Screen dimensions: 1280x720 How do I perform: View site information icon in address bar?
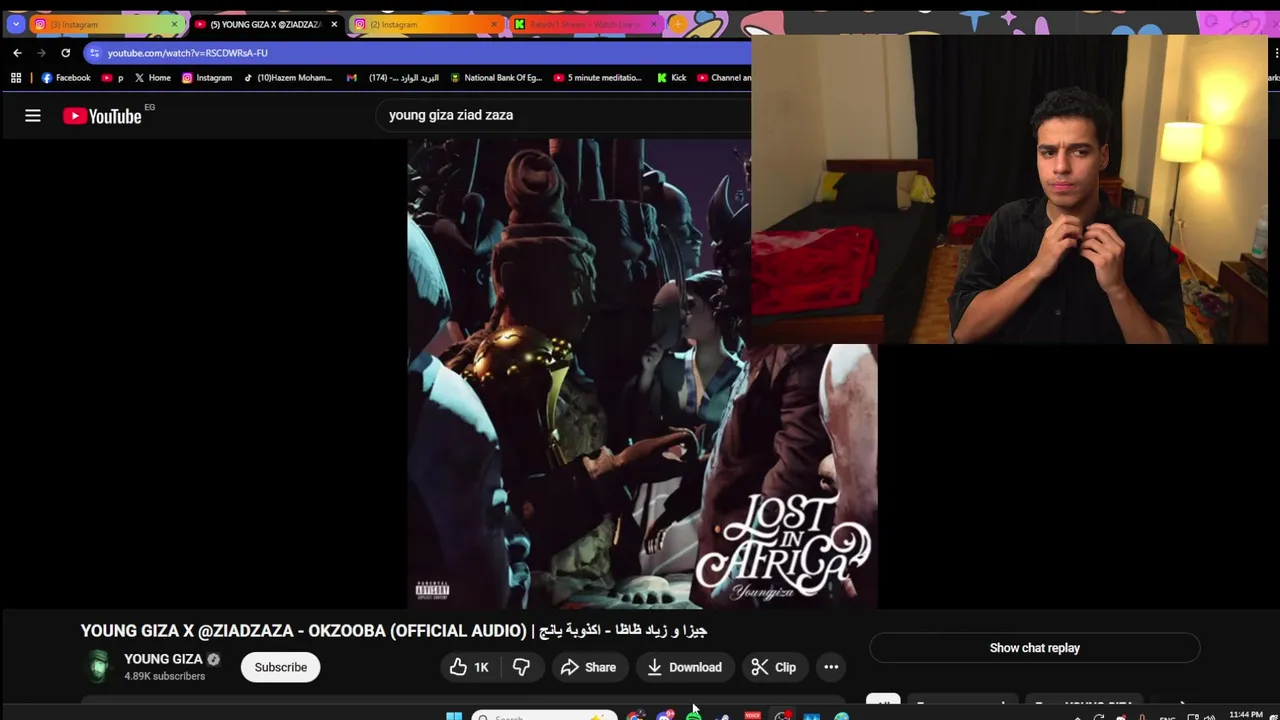coord(94,53)
